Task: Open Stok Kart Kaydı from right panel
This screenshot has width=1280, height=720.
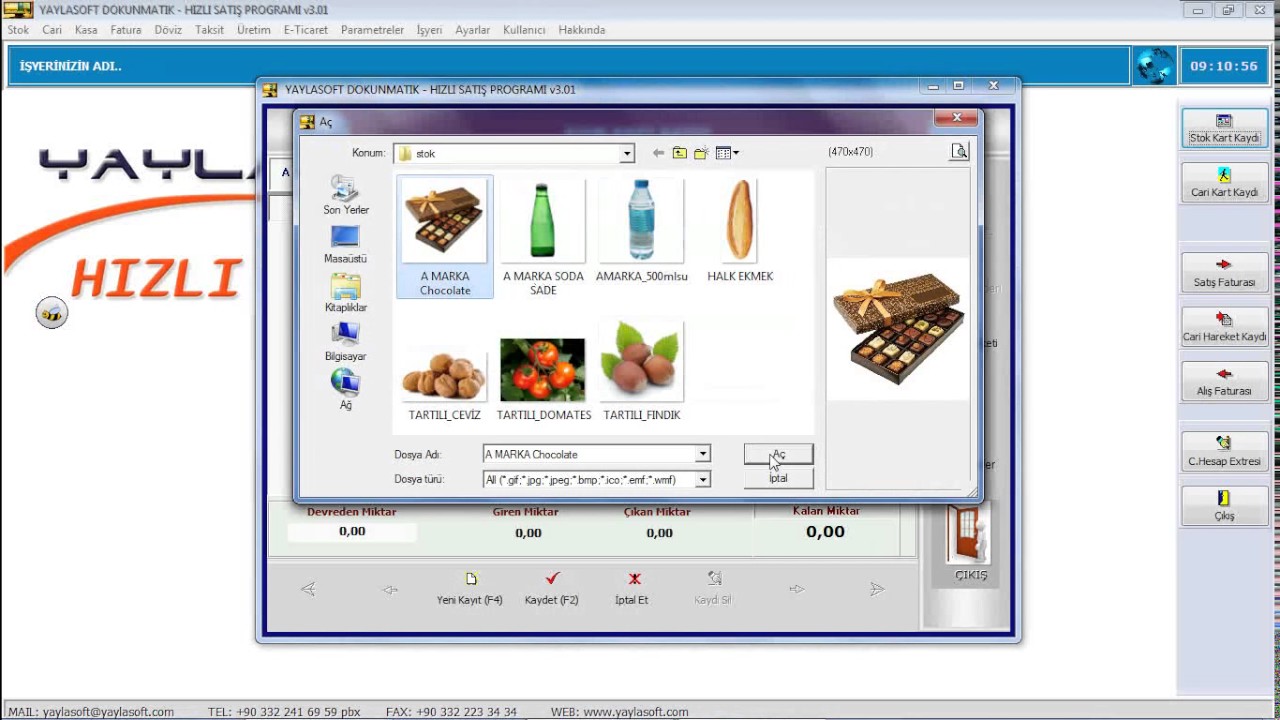Action: pyautogui.click(x=1224, y=128)
